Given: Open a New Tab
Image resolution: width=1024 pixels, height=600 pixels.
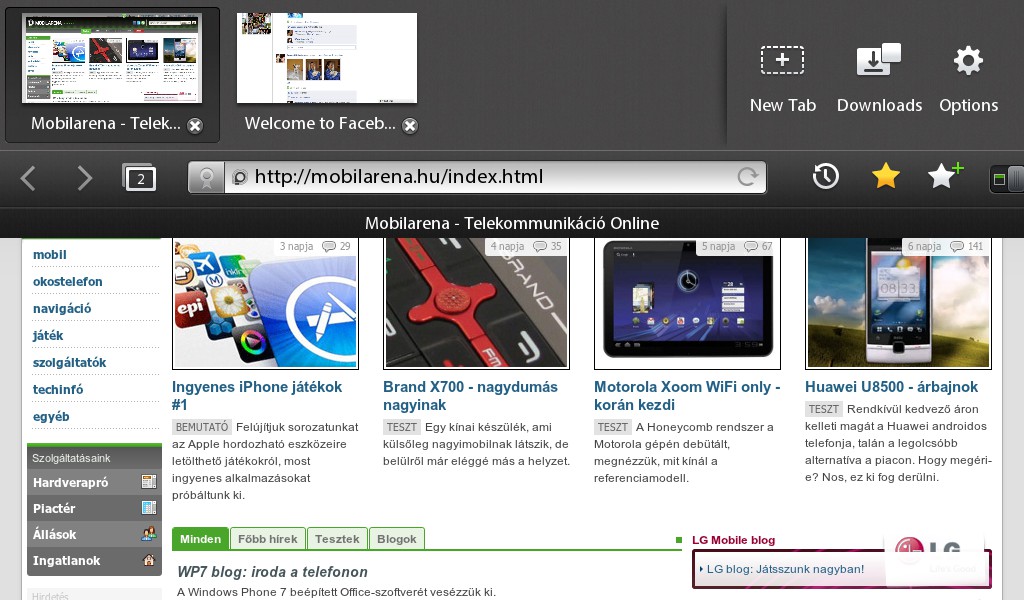Looking at the screenshot, I should [782, 80].
